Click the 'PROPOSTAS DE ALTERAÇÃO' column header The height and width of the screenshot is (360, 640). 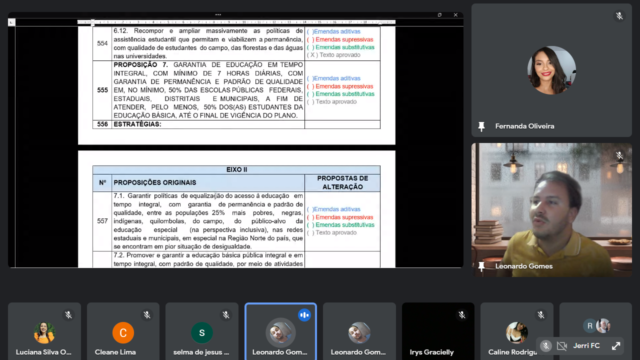pos(342,183)
